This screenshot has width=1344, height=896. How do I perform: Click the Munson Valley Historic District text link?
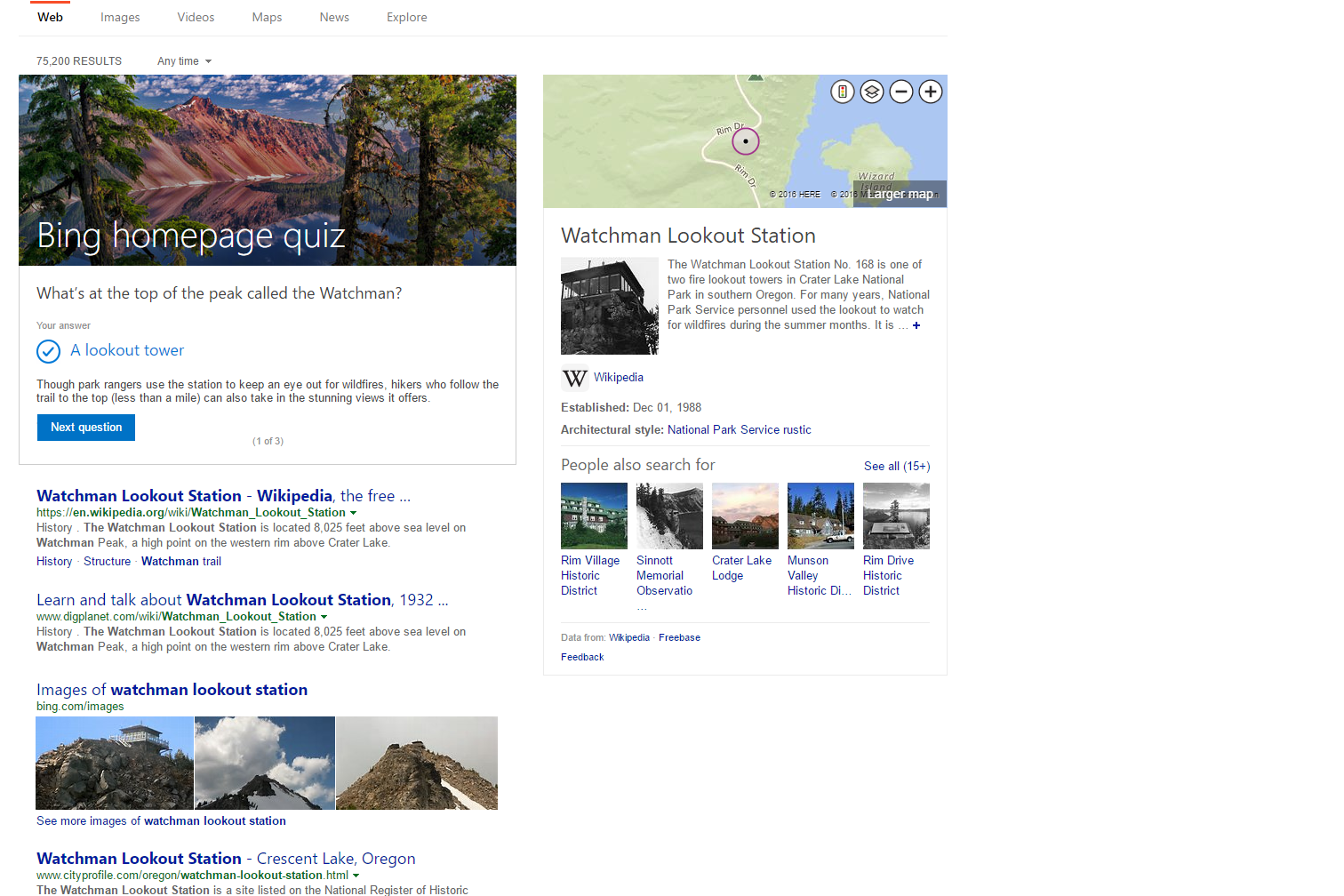click(x=819, y=576)
